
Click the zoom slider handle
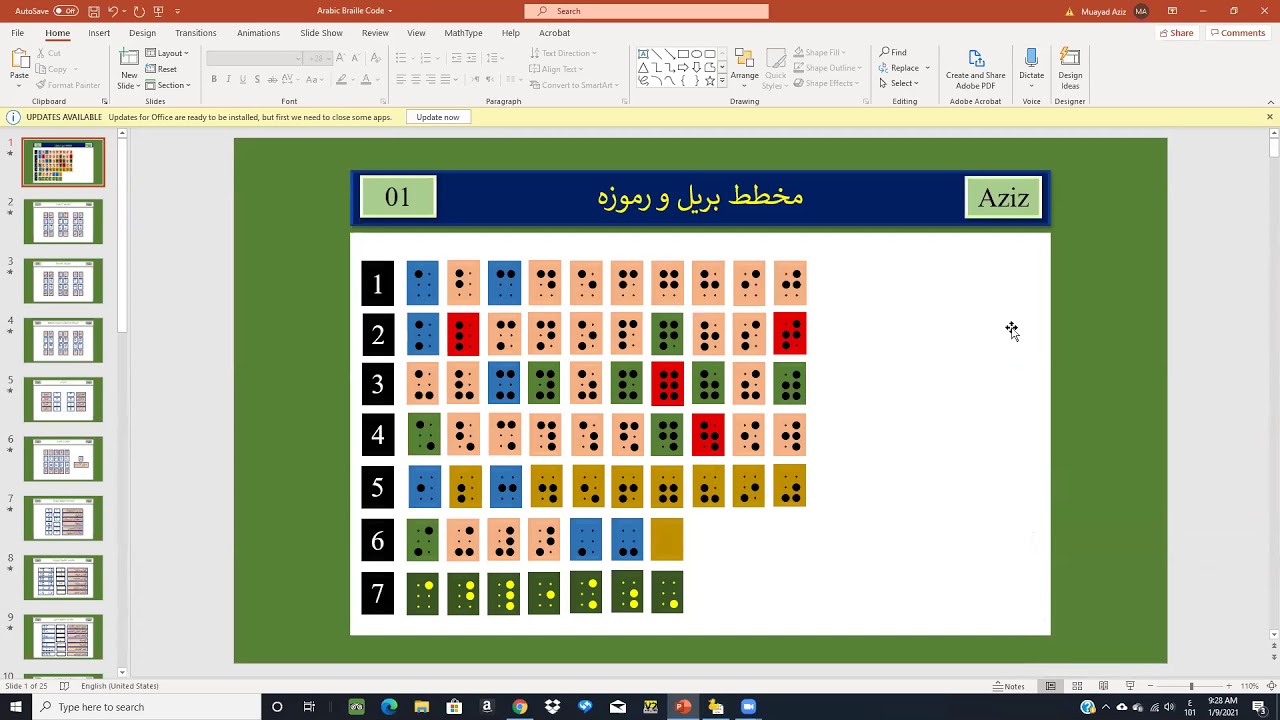pyautogui.click(x=1191, y=686)
